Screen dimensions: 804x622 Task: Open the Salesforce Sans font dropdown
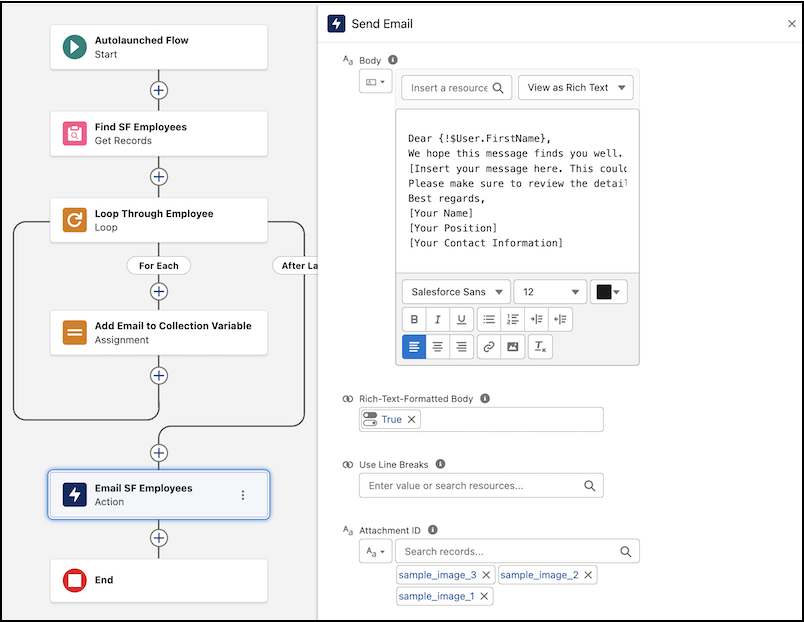tap(456, 292)
